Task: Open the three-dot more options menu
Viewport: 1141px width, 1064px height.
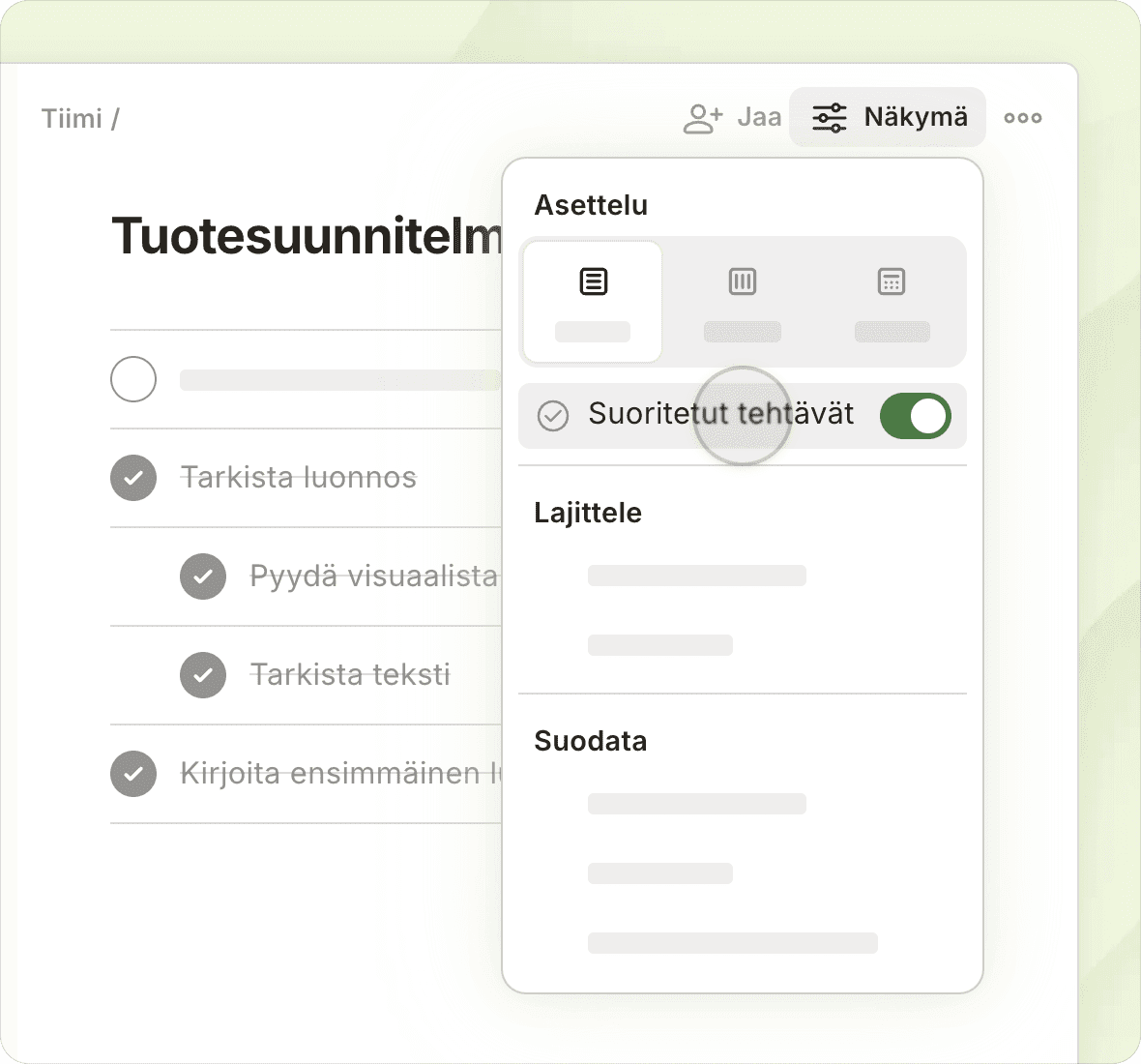Action: click(1022, 118)
